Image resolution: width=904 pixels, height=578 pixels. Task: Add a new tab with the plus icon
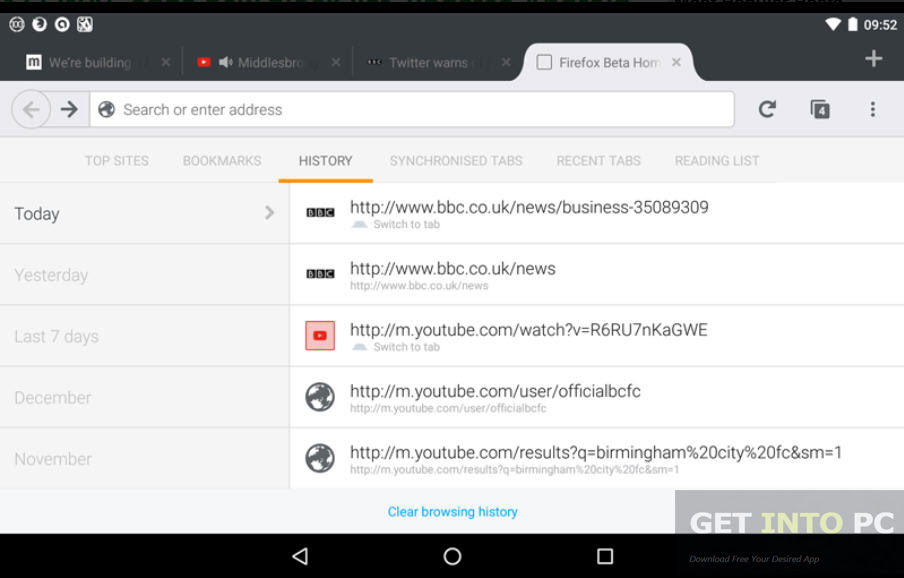873,58
